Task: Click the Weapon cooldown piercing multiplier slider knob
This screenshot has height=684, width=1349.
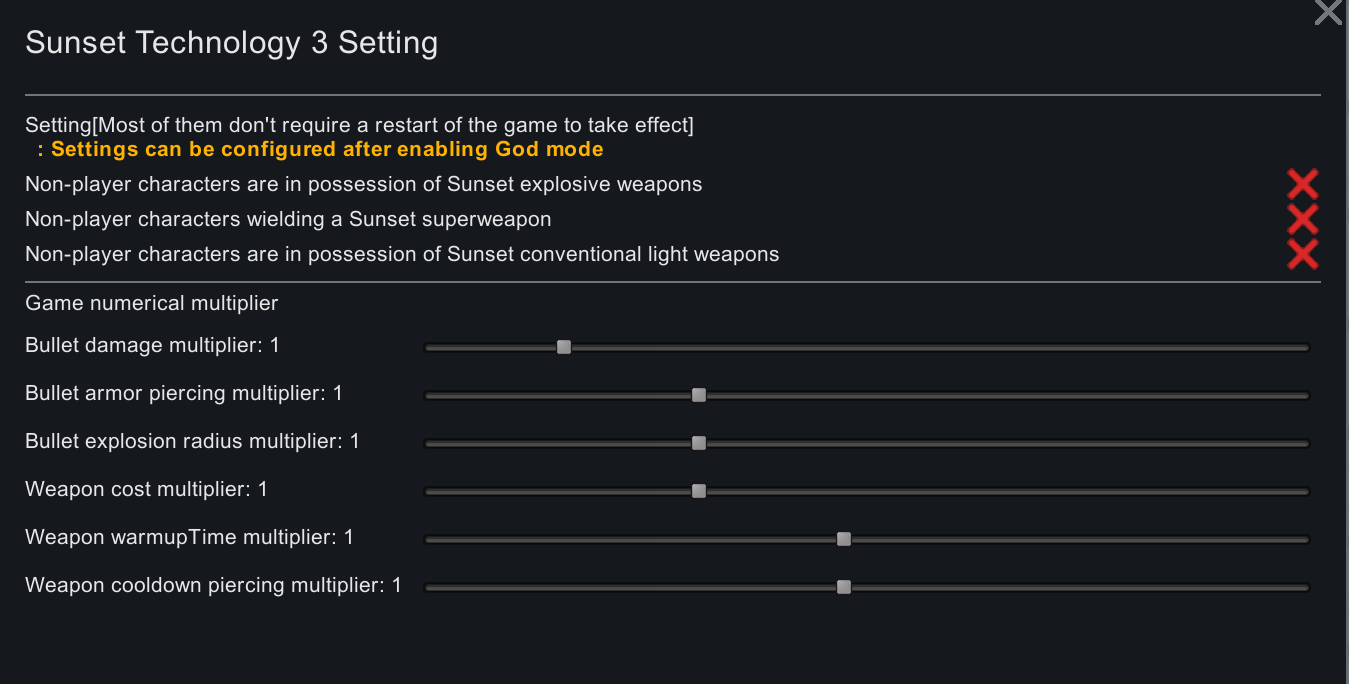Action: [x=844, y=587]
